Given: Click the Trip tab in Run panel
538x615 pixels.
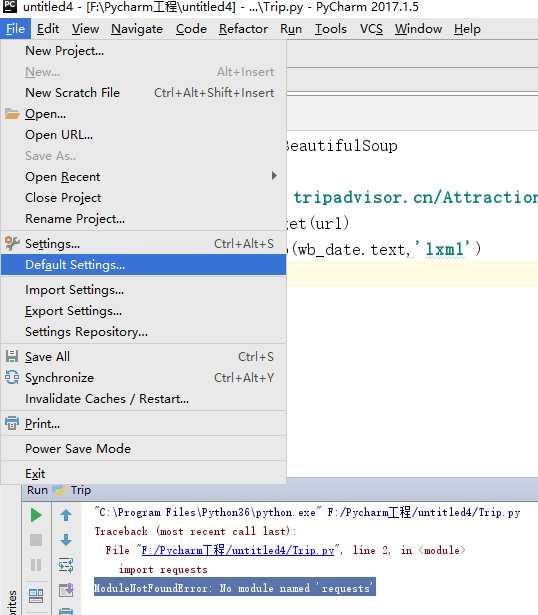Looking at the screenshot, I should 73,490.
